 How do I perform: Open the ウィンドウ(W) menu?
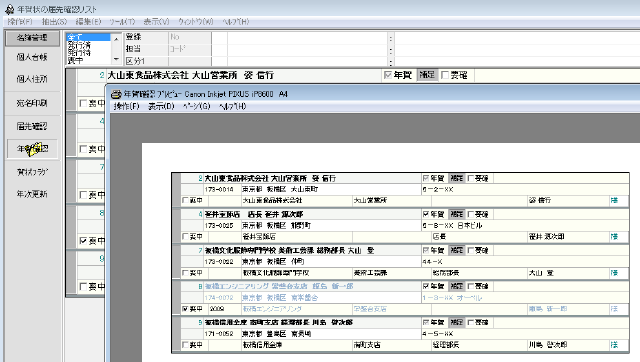(196, 22)
